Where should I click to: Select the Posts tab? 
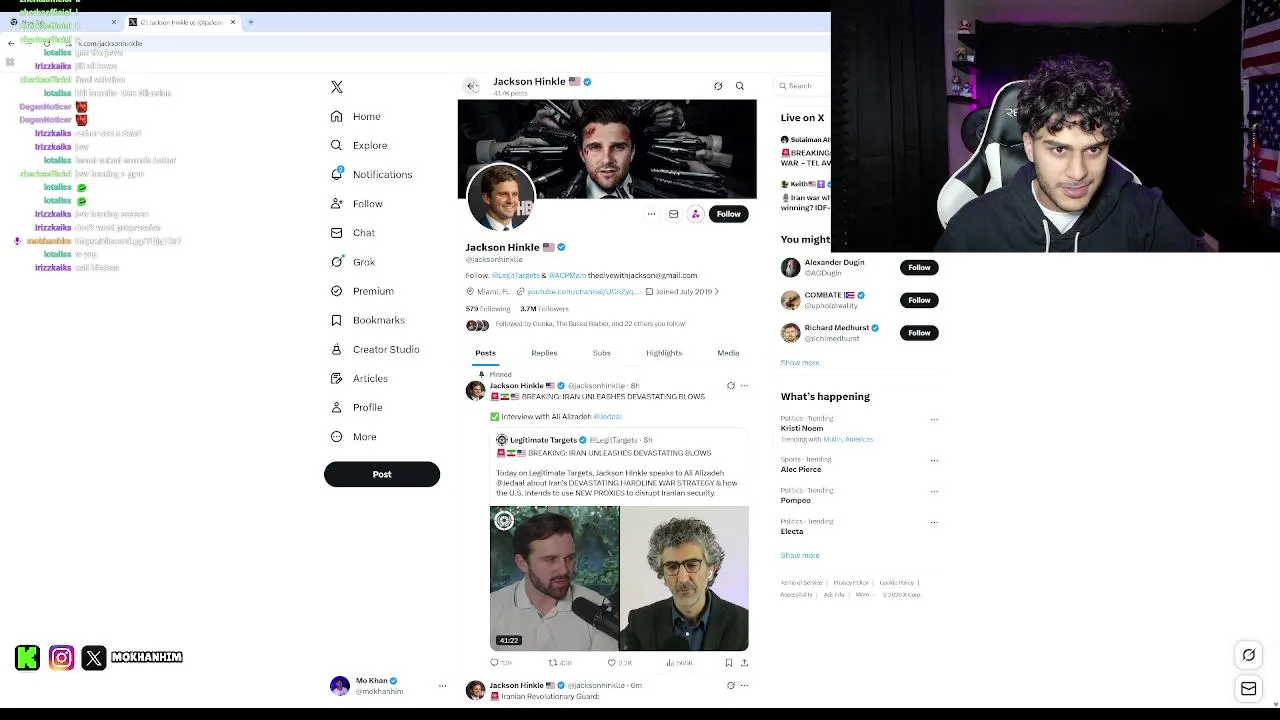coord(485,353)
